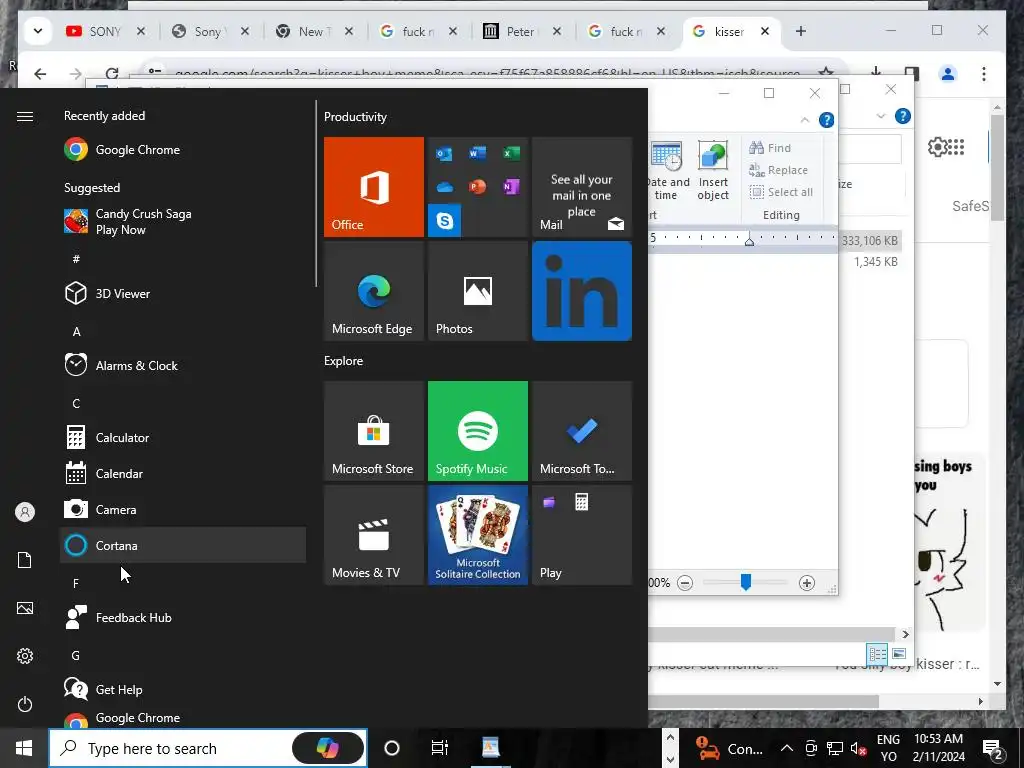This screenshot has height=768, width=1024.
Task: Launch Calculator from the app list
Action: click(183, 437)
